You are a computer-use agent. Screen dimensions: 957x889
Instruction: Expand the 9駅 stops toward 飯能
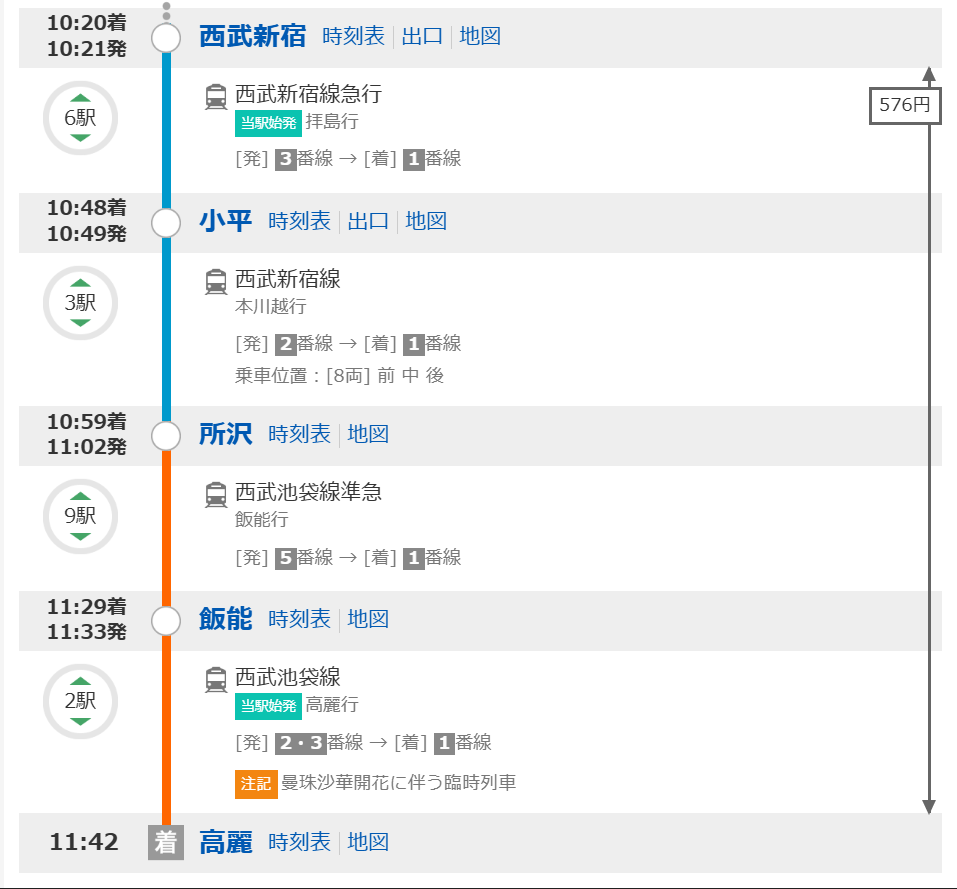coord(80,516)
